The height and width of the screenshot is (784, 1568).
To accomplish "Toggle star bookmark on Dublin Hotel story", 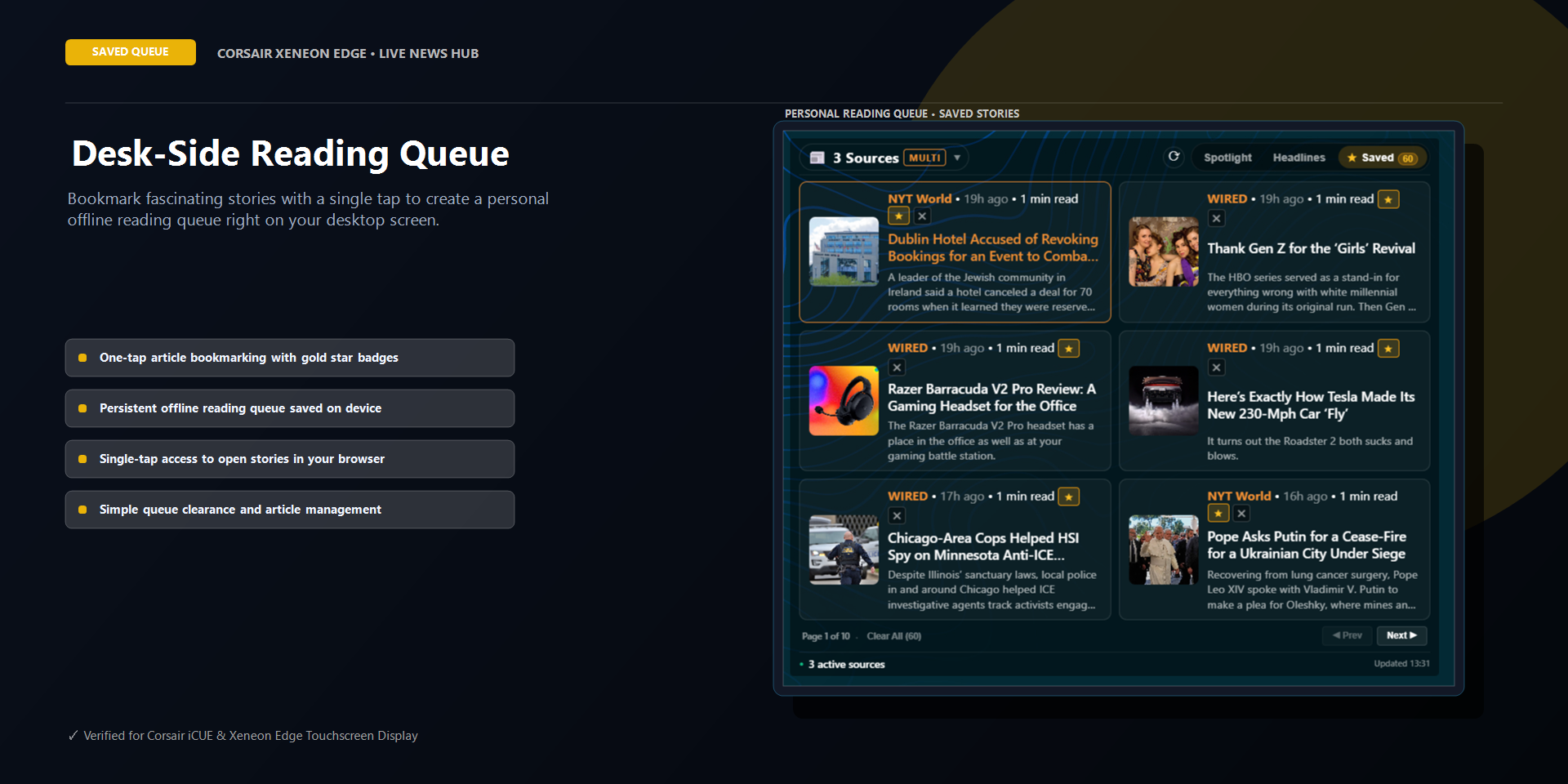I will pyautogui.click(x=898, y=216).
